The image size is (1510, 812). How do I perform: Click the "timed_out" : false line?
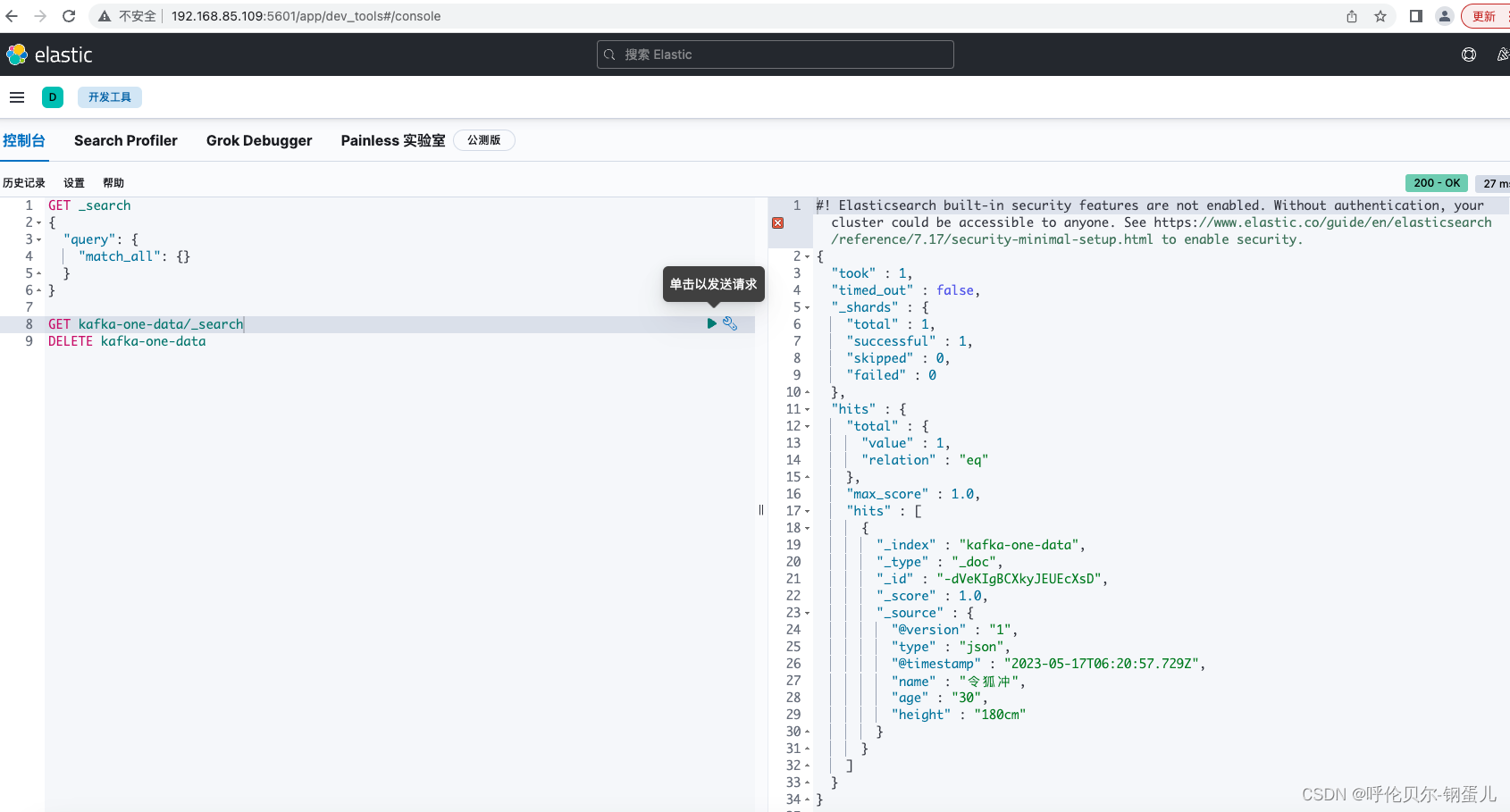[x=905, y=290]
